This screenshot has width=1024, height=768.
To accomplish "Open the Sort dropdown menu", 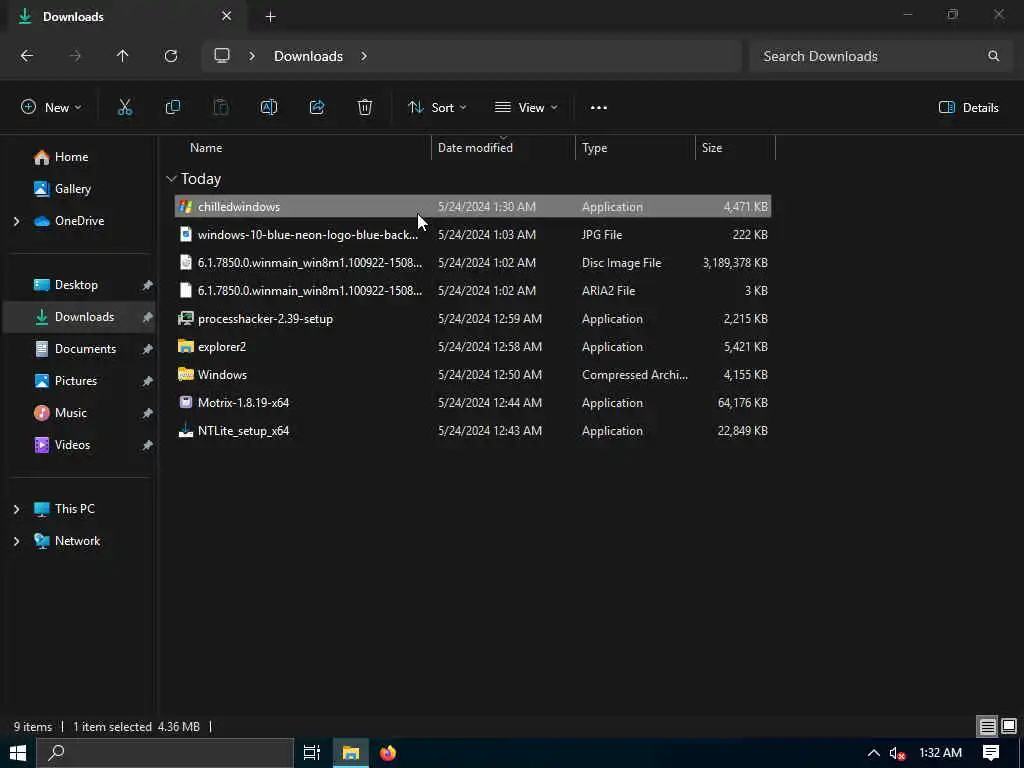I will click(x=437, y=108).
